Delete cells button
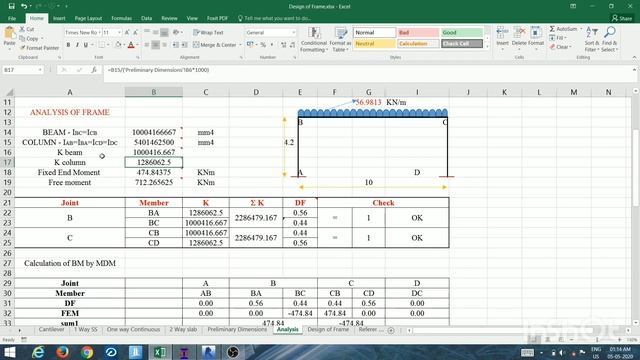The height and width of the screenshot is (360, 640). [x=519, y=38]
